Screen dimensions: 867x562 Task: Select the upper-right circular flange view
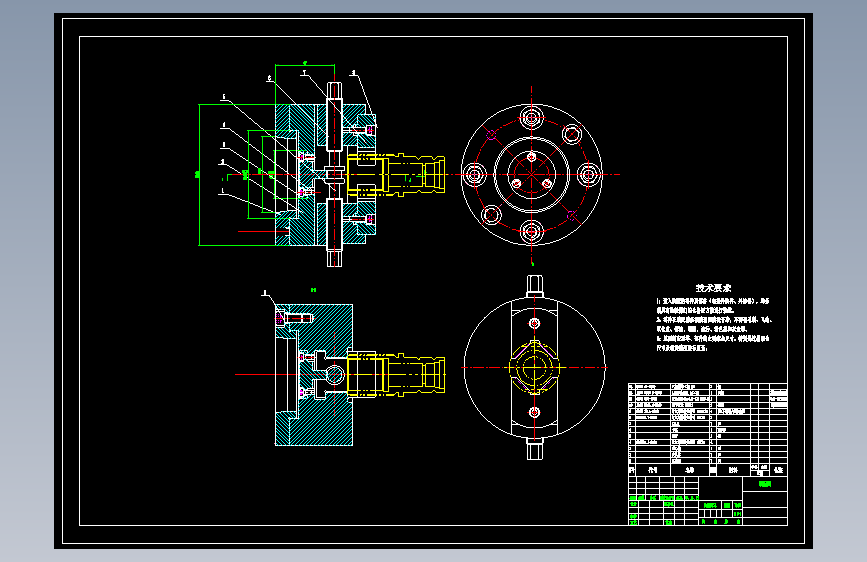(x=531, y=174)
